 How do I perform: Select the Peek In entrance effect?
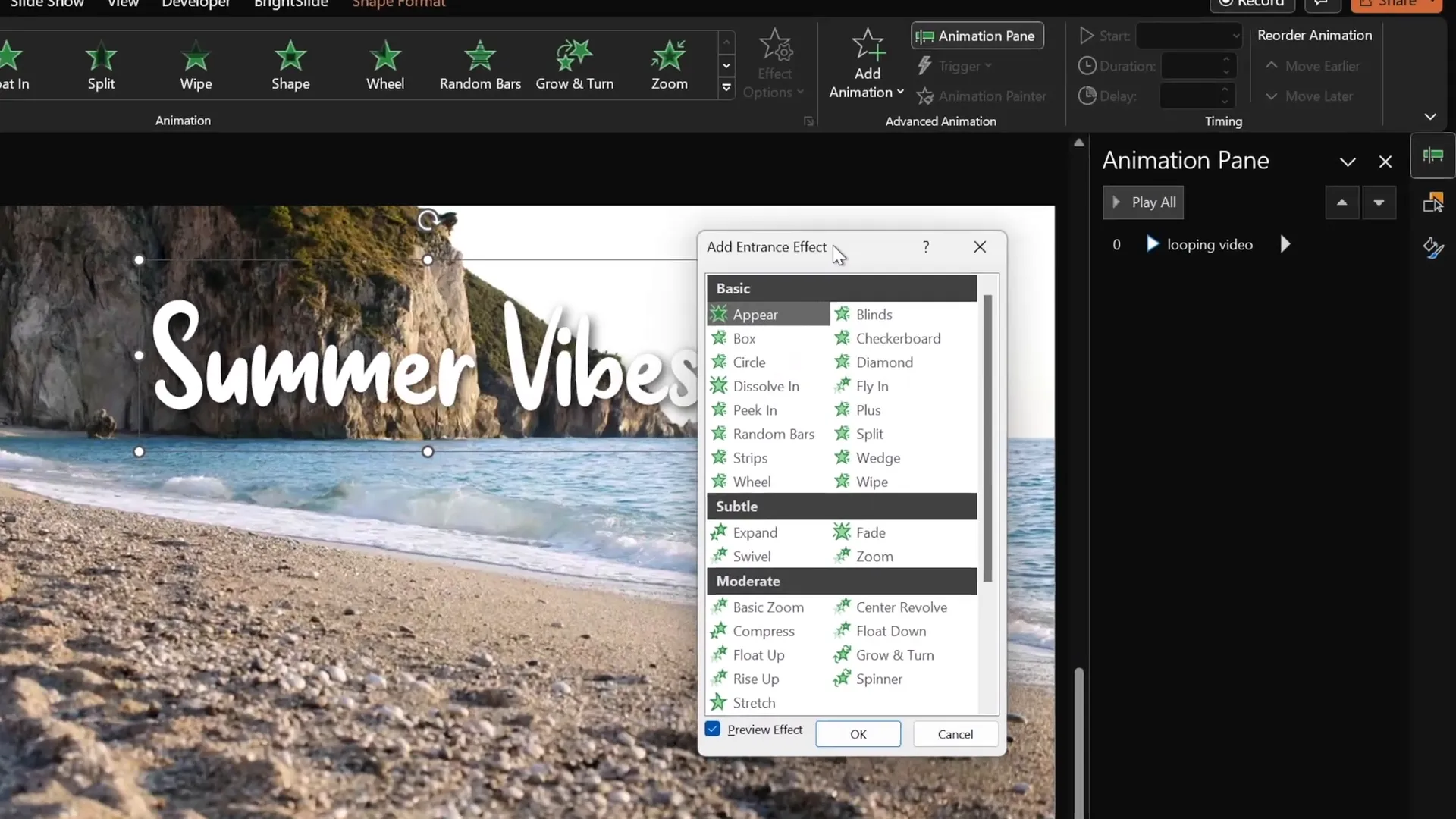click(754, 410)
